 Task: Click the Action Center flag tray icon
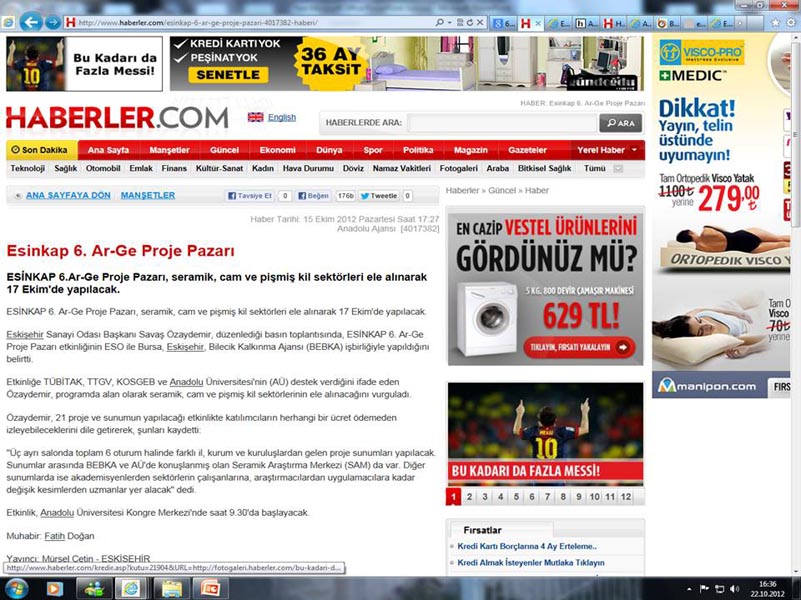704,589
